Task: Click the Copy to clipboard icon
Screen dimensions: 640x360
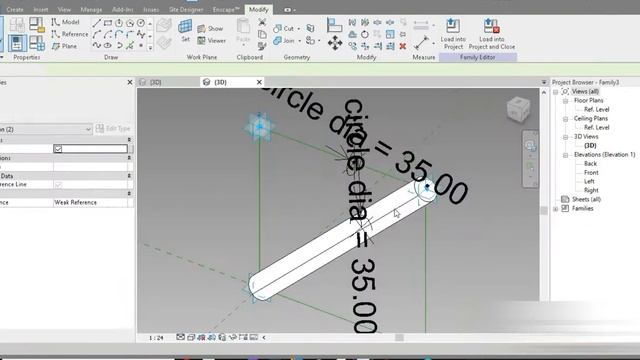Action: (262, 34)
